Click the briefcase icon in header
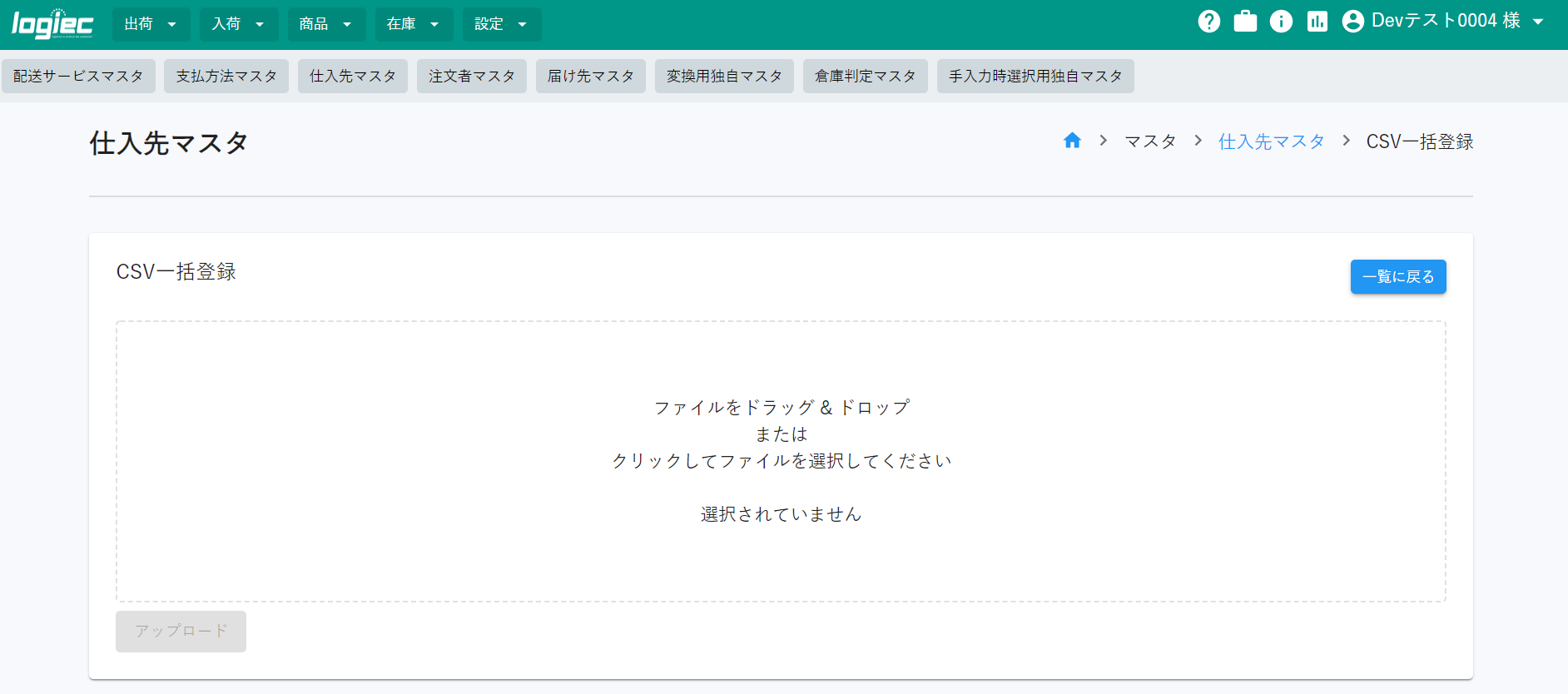This screenshot has height=694, width=1568. tap(1245, 22)
